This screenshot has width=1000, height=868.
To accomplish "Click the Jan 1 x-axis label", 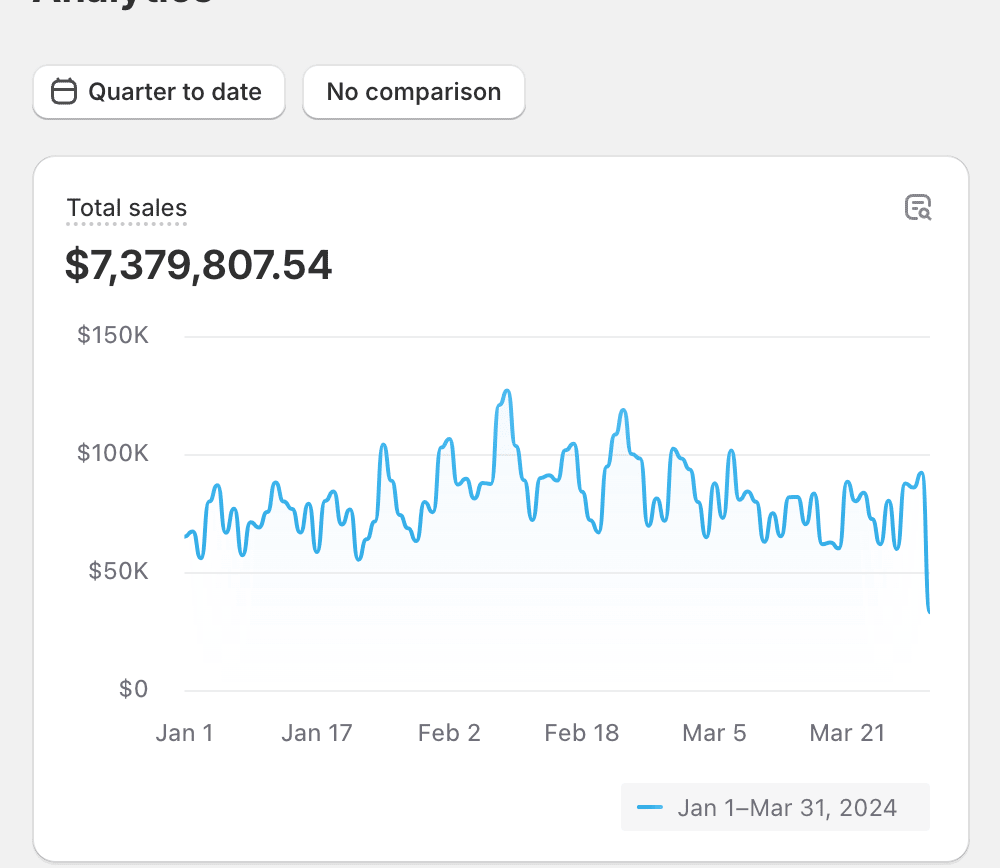I will [184, 733].
